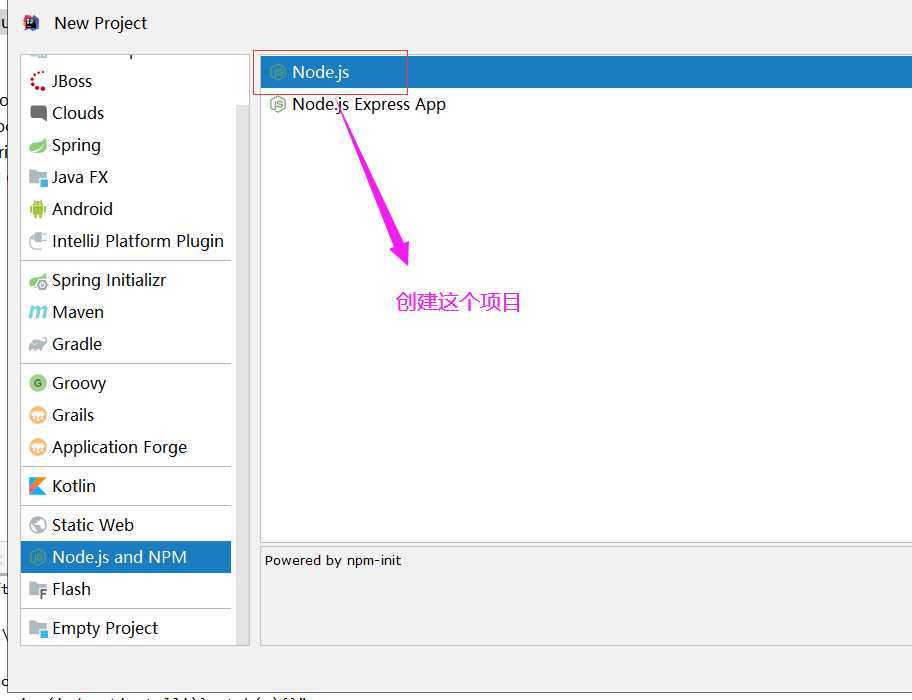Click the Spring Initializr icon
The image size is (912, 700).
pyautogui.click(x=38, y=281)
